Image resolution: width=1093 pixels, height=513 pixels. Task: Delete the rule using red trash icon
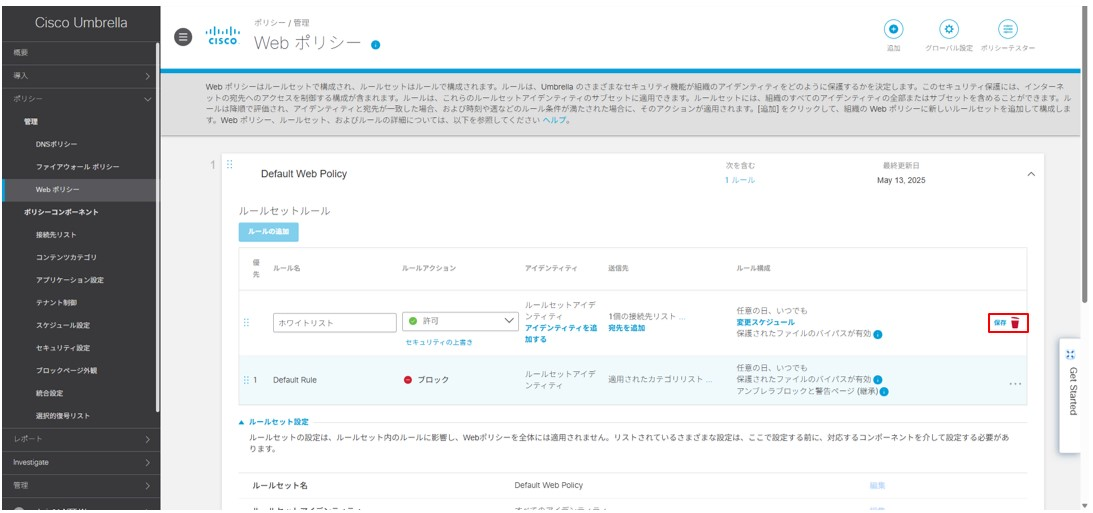tap(1016, 323)
